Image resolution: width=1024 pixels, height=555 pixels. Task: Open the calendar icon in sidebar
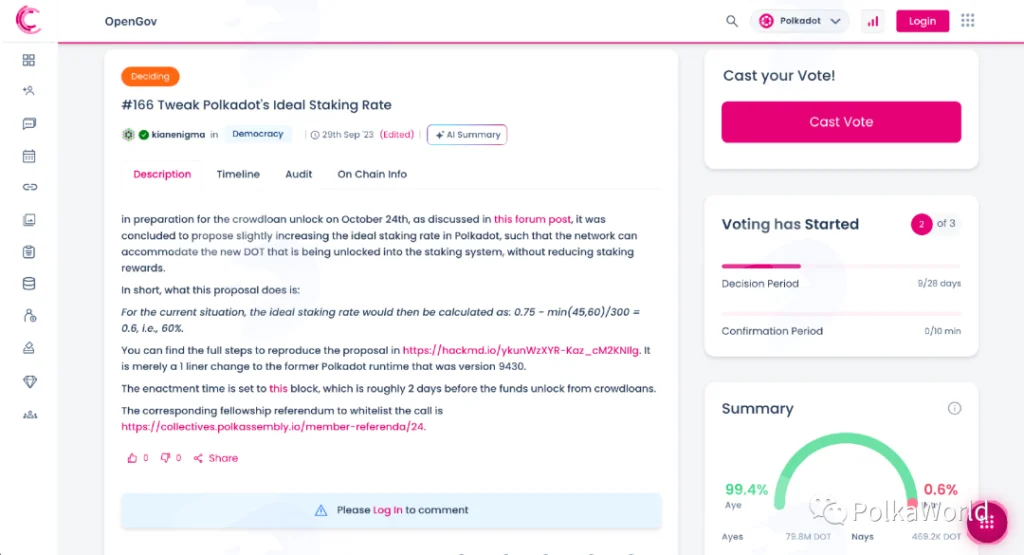click(x=29, y=156)
